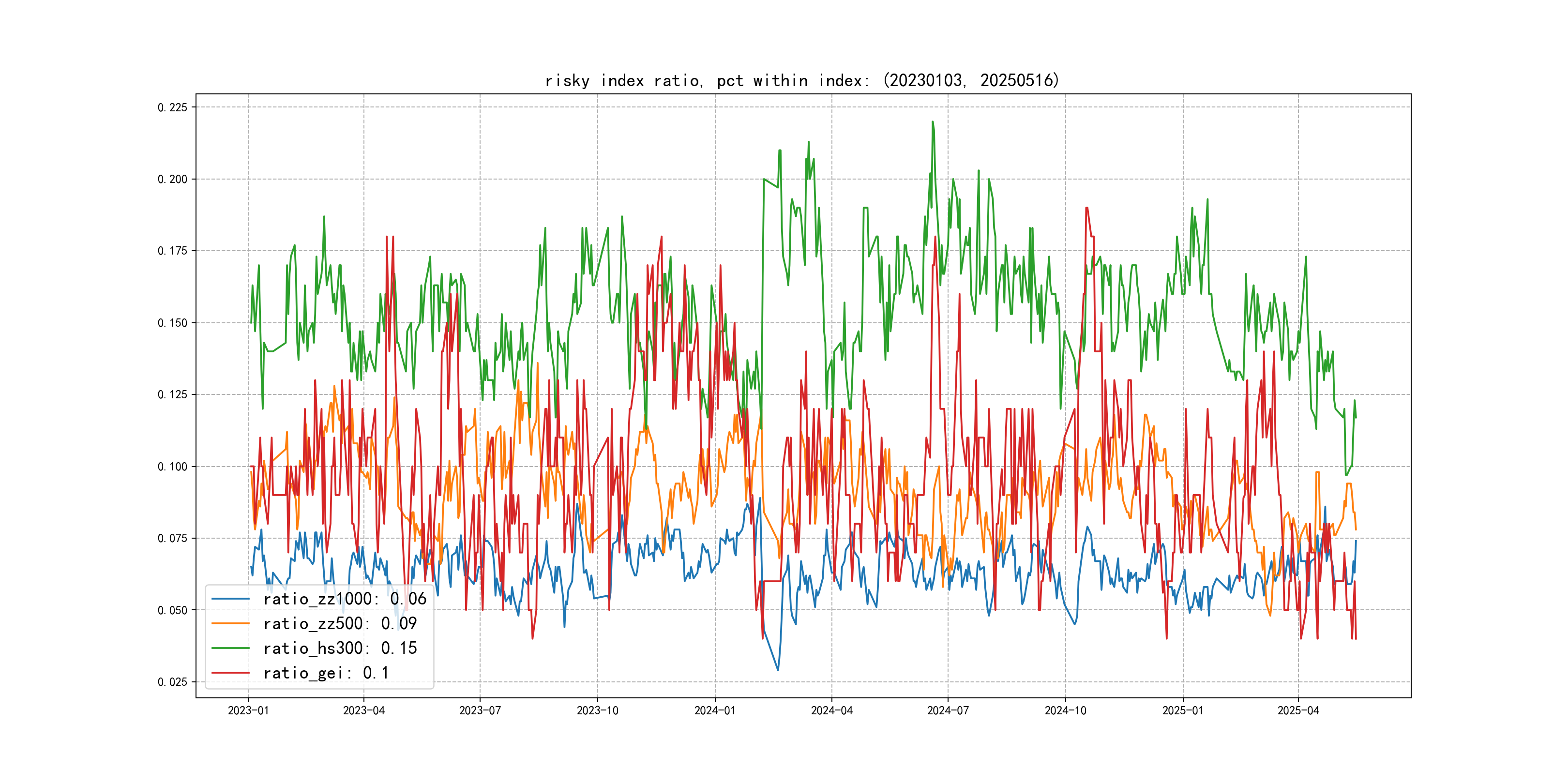The width and height of the screenshot is (1568, 784).
Task: Select the 'ratio_gei: 0.1' legend label
Action: (326, 673)
